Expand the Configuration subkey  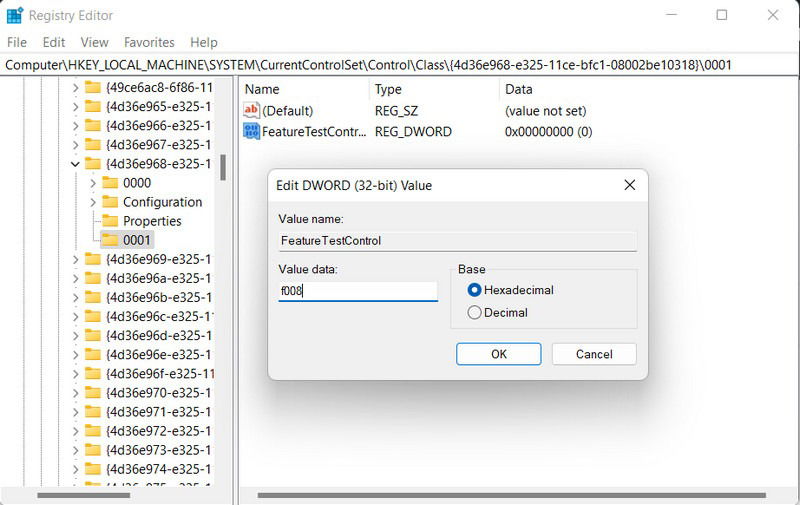point(93,202)
